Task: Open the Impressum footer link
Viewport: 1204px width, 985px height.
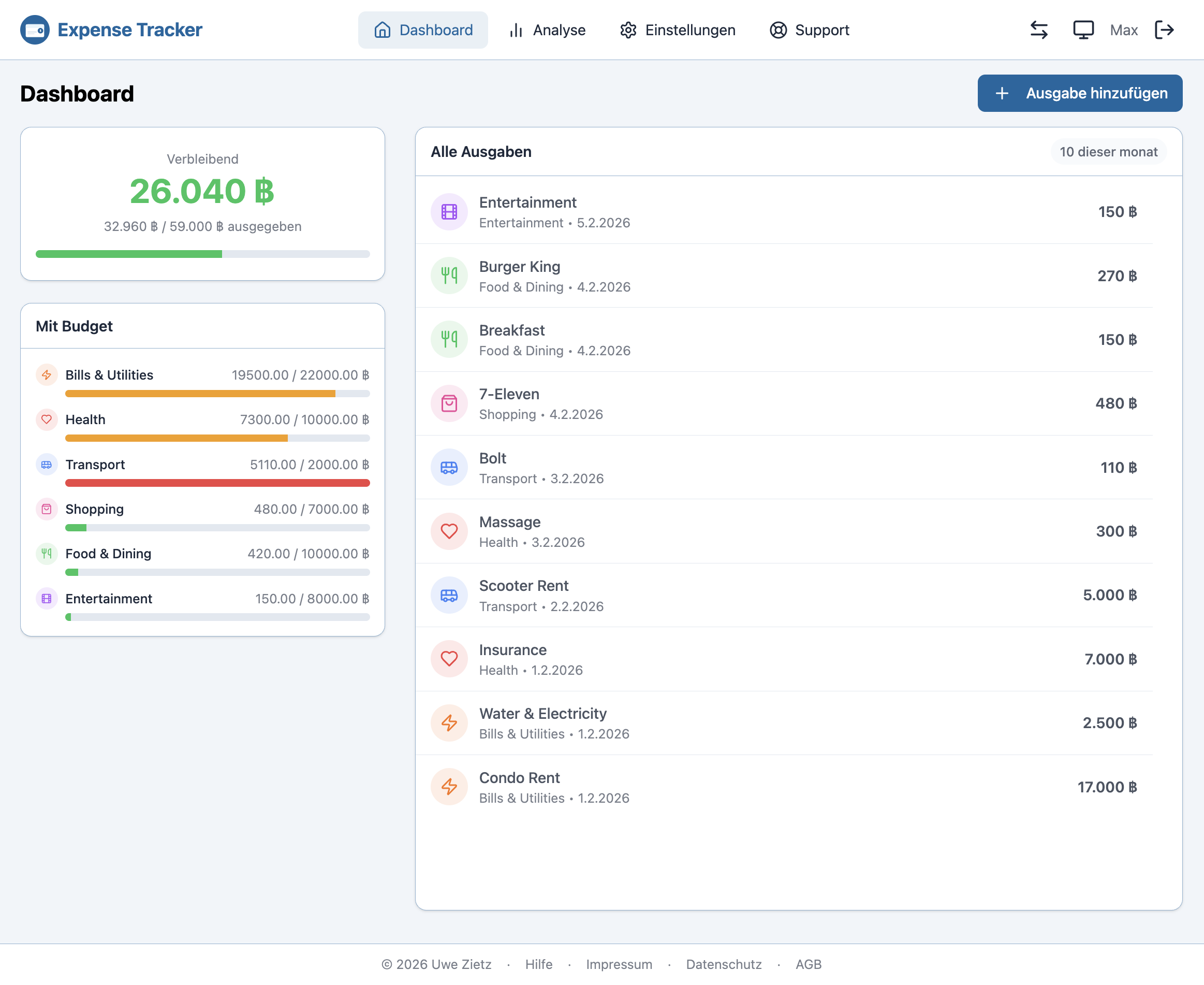Action: click(619, 964)
